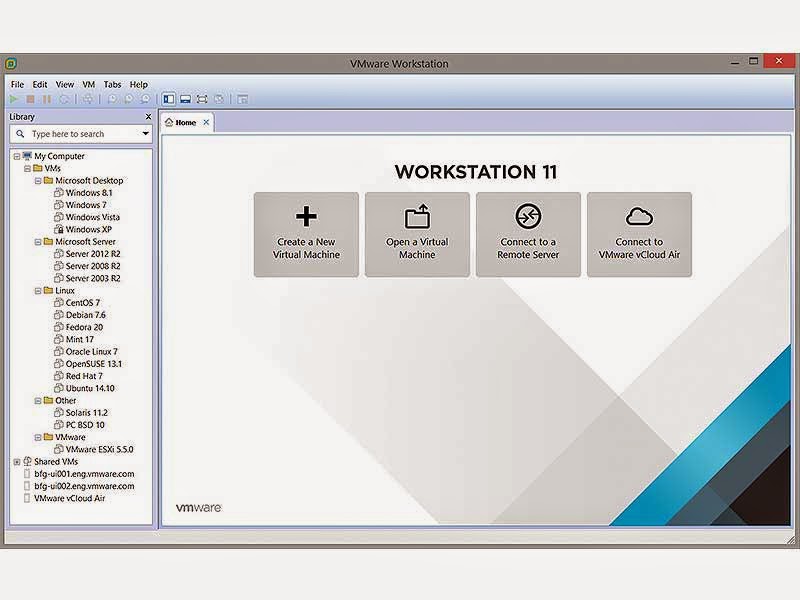Click Create a New Virtual Machine
Viewport: 800px width, 600px height.
(x=306, y=233)
